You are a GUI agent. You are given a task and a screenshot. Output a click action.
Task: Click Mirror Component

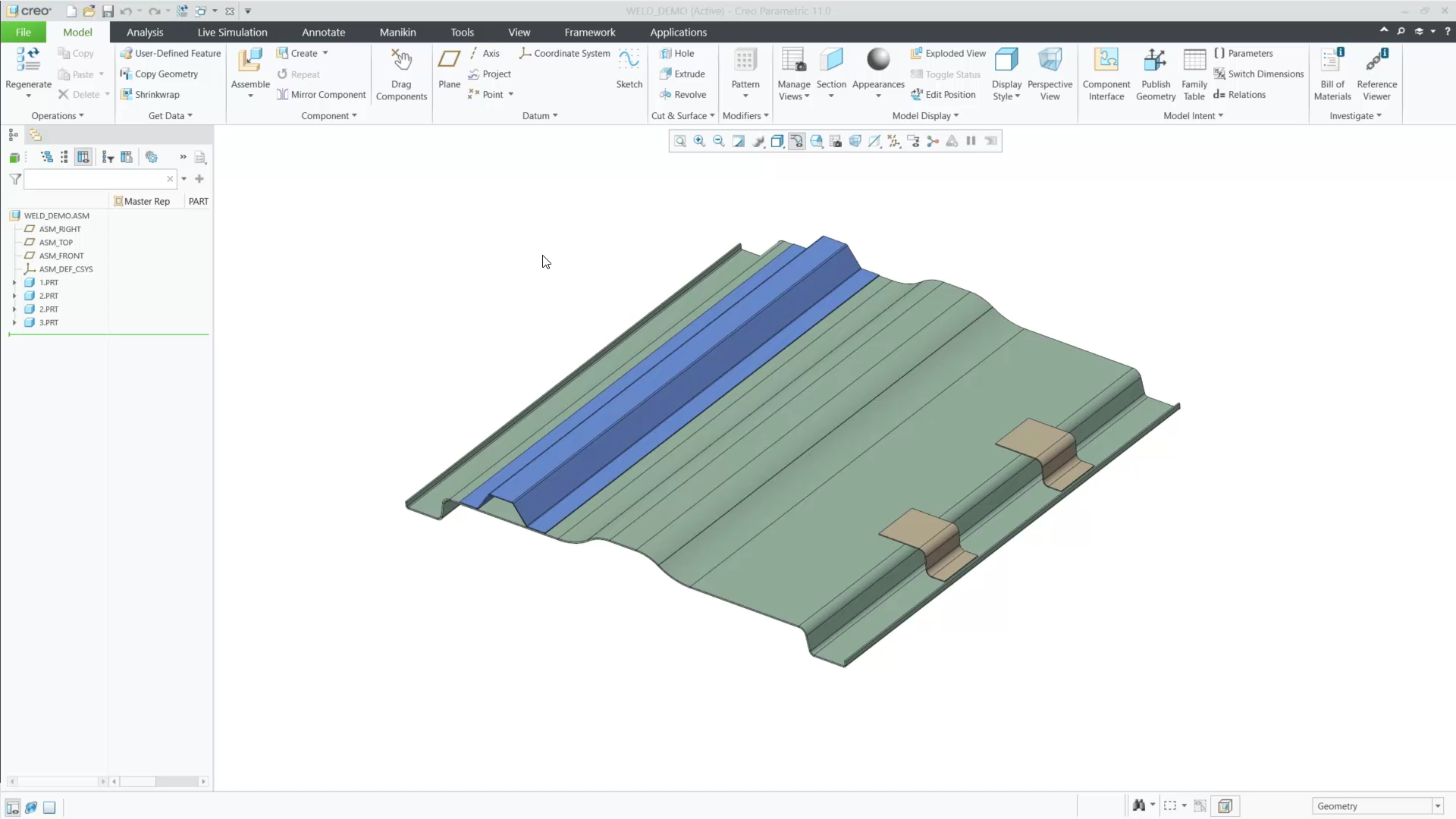click(x=321, y=95)
